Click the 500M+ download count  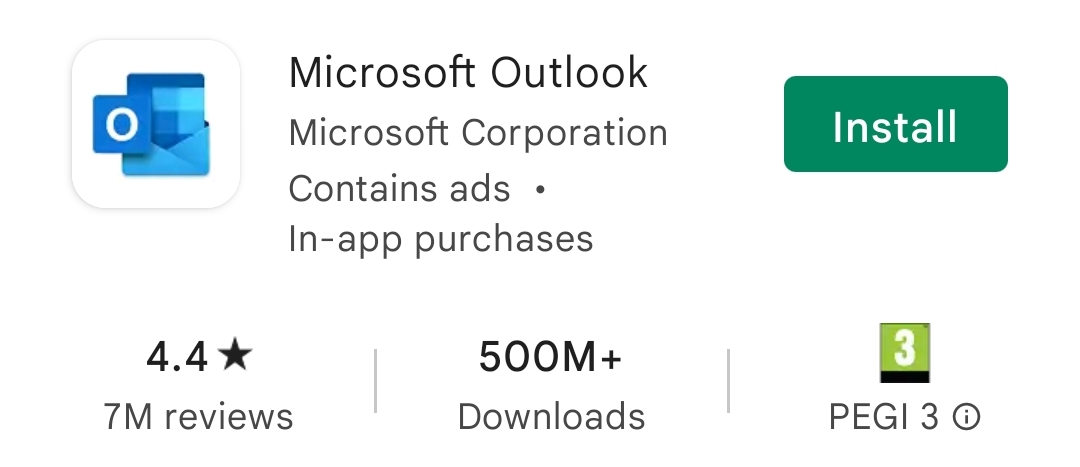550,357
